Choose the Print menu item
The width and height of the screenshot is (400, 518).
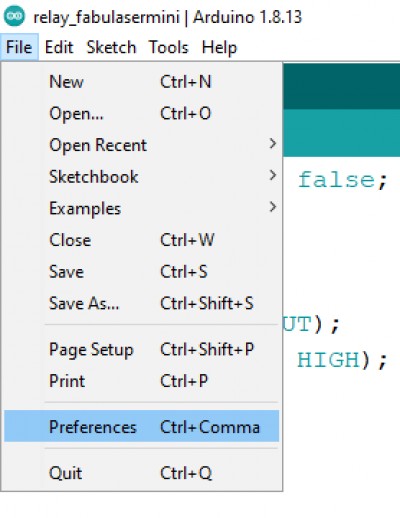click(x=142, y=381)
